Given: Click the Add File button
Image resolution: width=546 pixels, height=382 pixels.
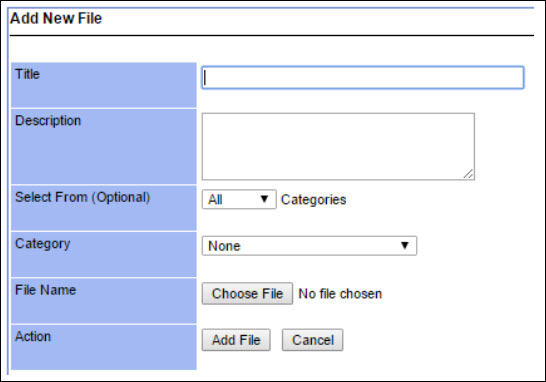Looking at the screenshot, I should [x=236, y=340].
